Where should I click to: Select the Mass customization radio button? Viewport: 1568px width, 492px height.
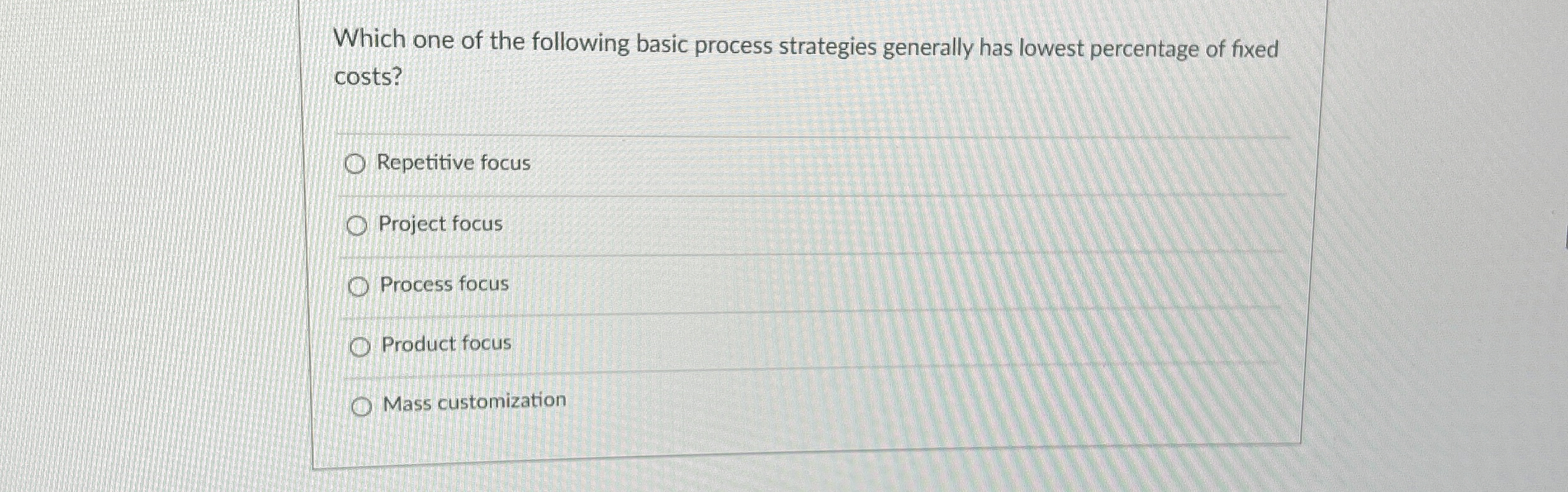click(x=361, y=405)
